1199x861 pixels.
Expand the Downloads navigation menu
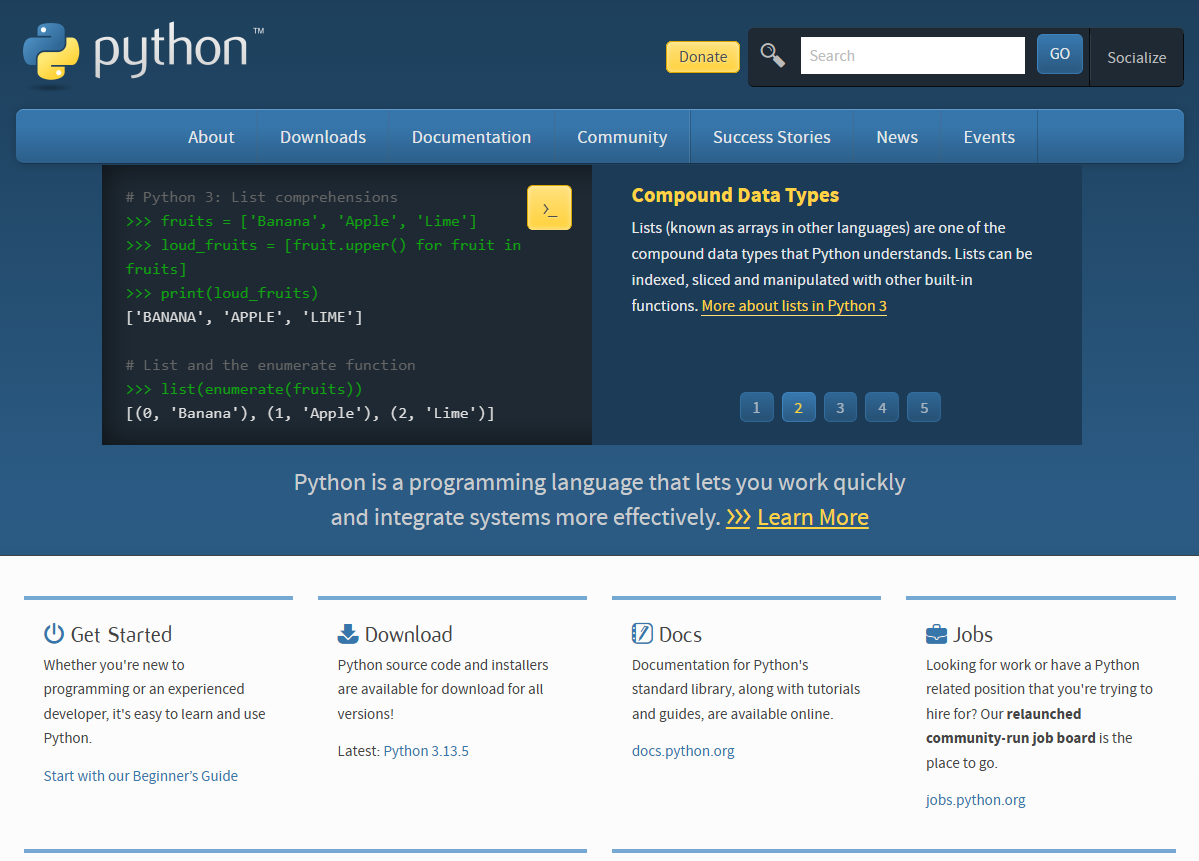[x=322, y=136]
